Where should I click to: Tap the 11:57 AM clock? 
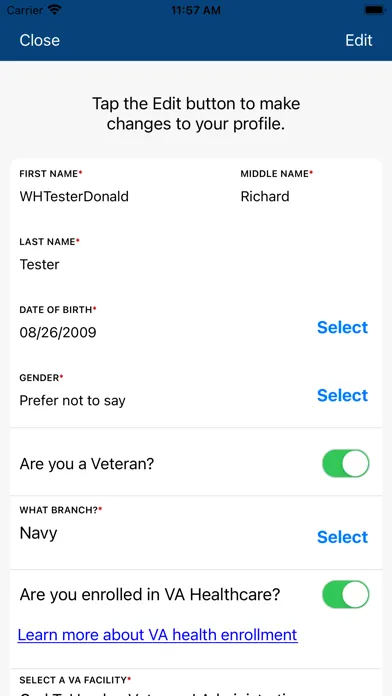pyautogui.click(x=196, y=10)
